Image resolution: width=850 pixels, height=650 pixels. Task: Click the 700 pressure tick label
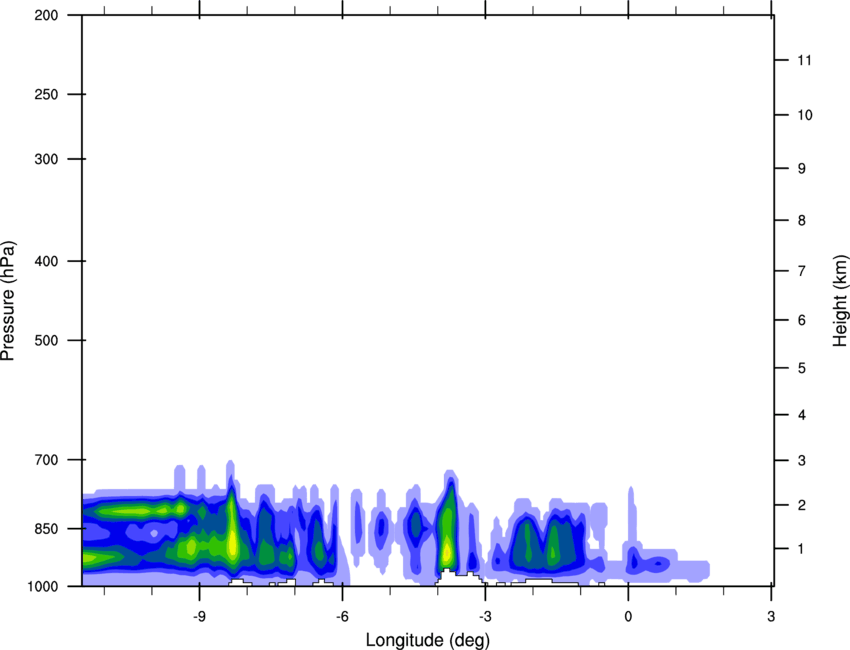click(46, 460)
